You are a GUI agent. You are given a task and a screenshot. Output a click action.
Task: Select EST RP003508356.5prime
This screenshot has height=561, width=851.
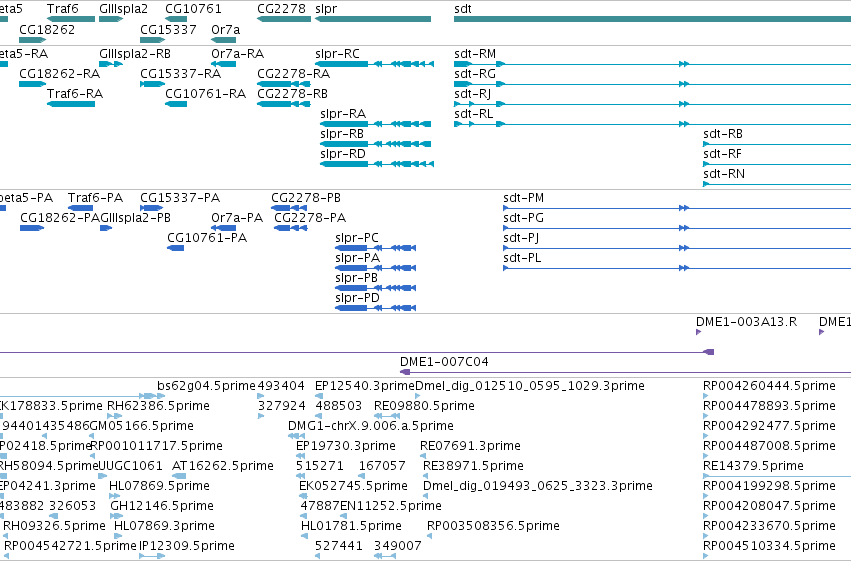coord(493,526)
